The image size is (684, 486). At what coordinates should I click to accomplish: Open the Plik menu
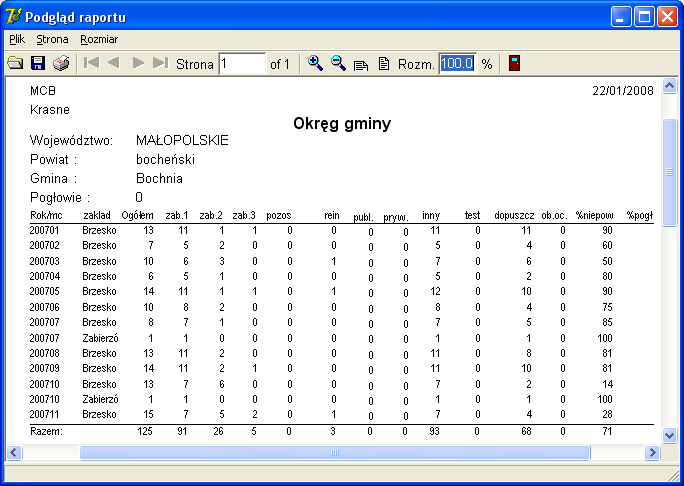(x=17, y=39)
